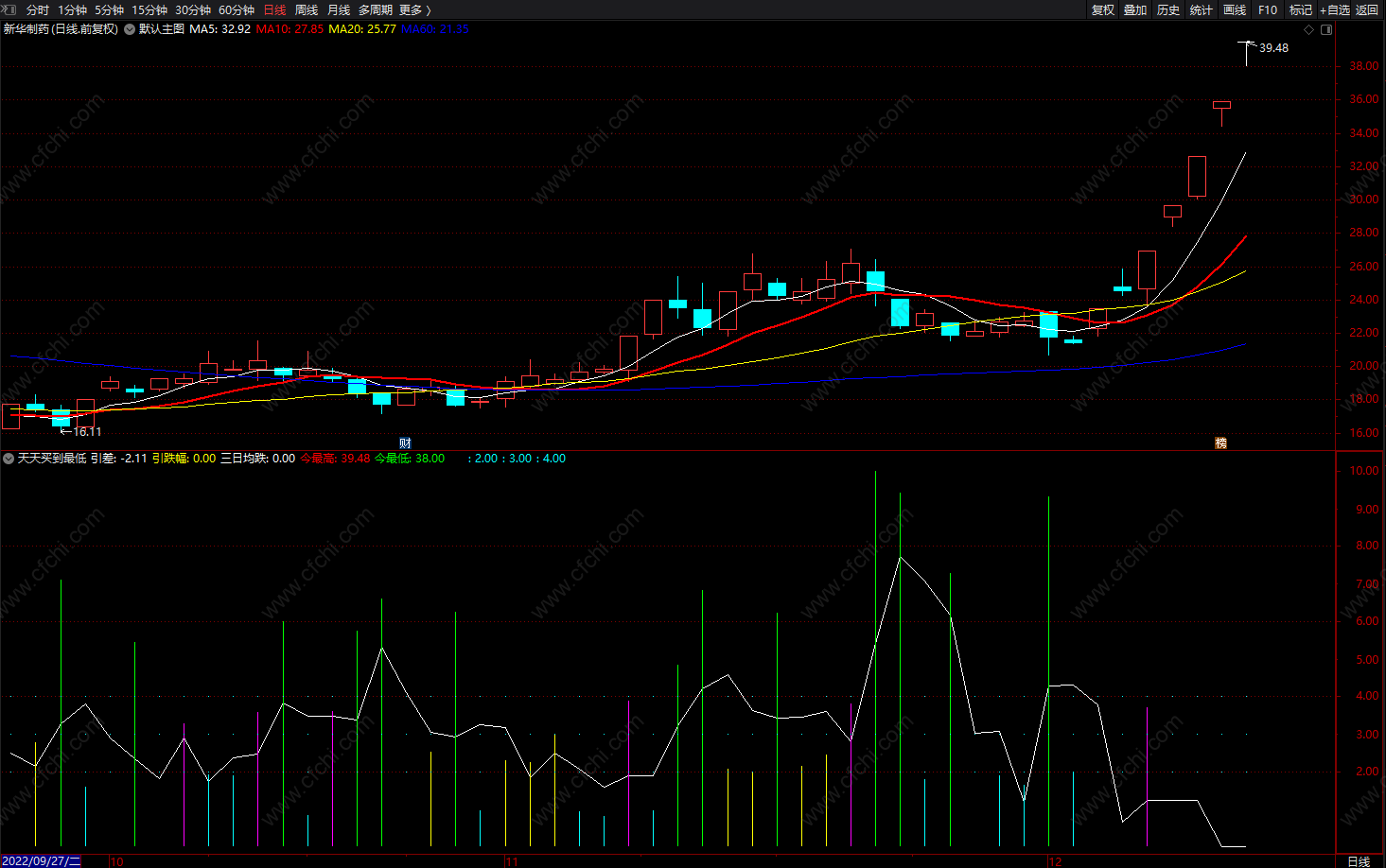
Task: Click the collapse panel icon at top-left
Action: point(9,9)
